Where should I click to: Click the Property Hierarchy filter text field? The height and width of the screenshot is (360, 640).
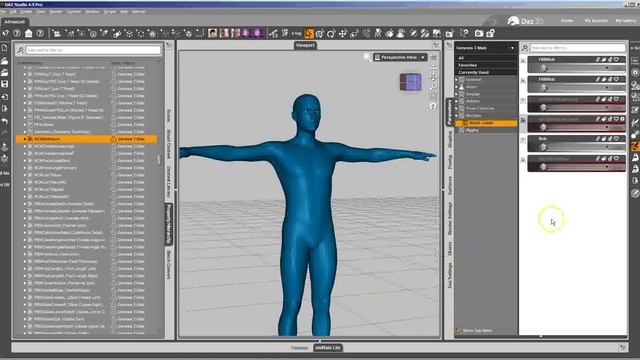(x=93, y=50)
